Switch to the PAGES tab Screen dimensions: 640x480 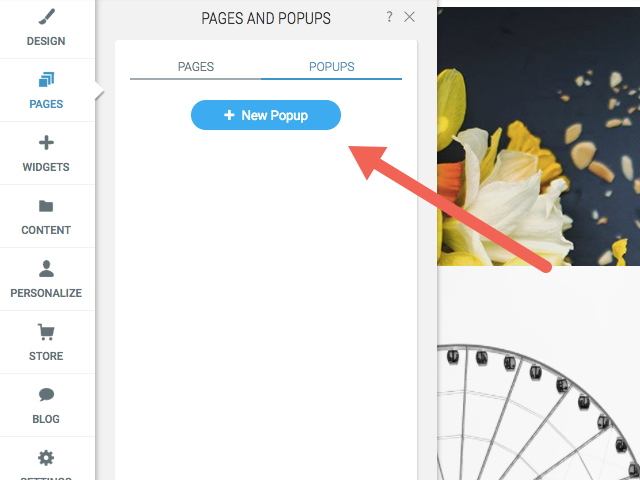(x=196, y=67)
